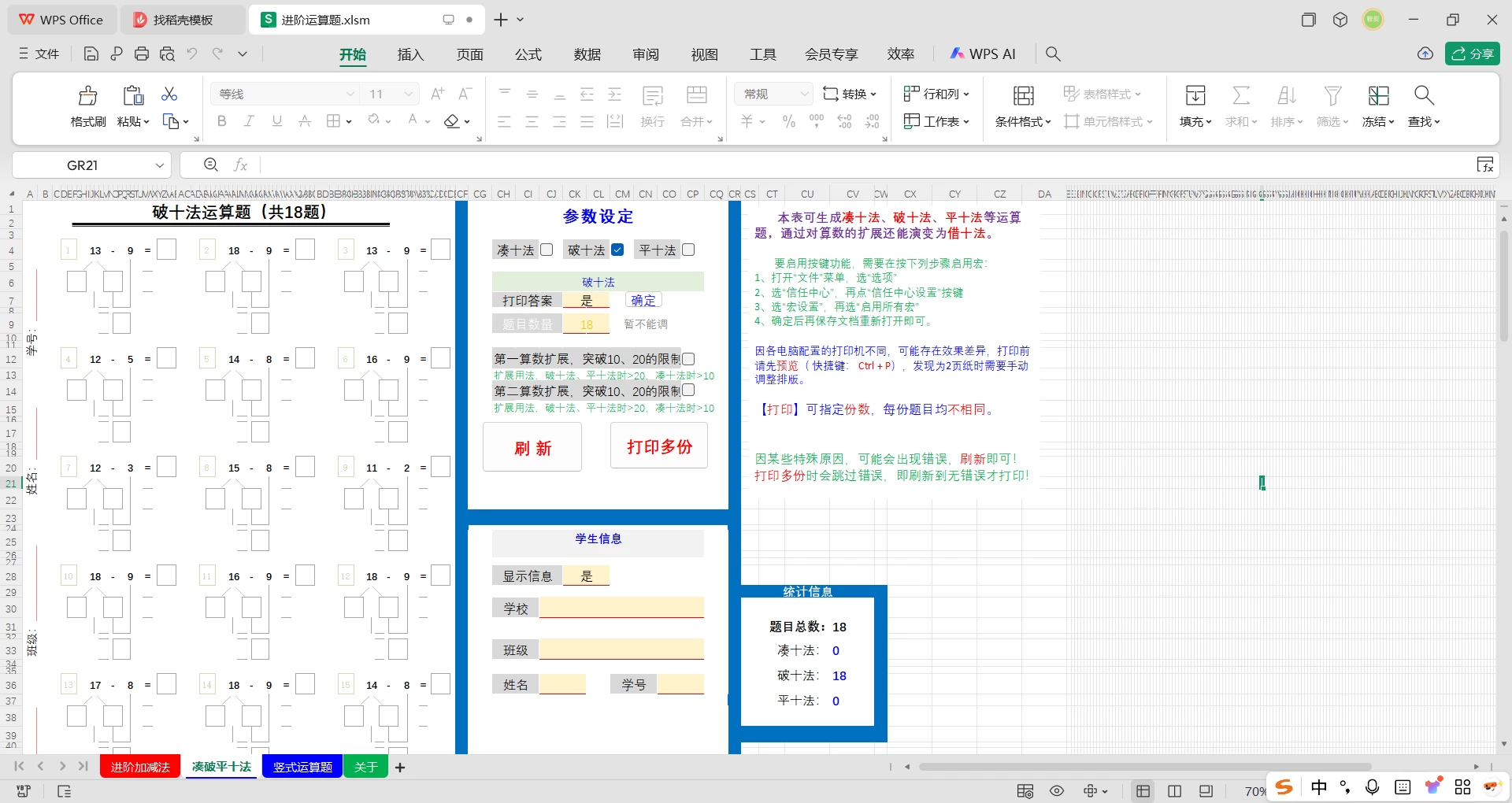Open the 数据 ribbon tab
Image resolution: width=1512 pixels, height=803 pixels.
[587, 54]
